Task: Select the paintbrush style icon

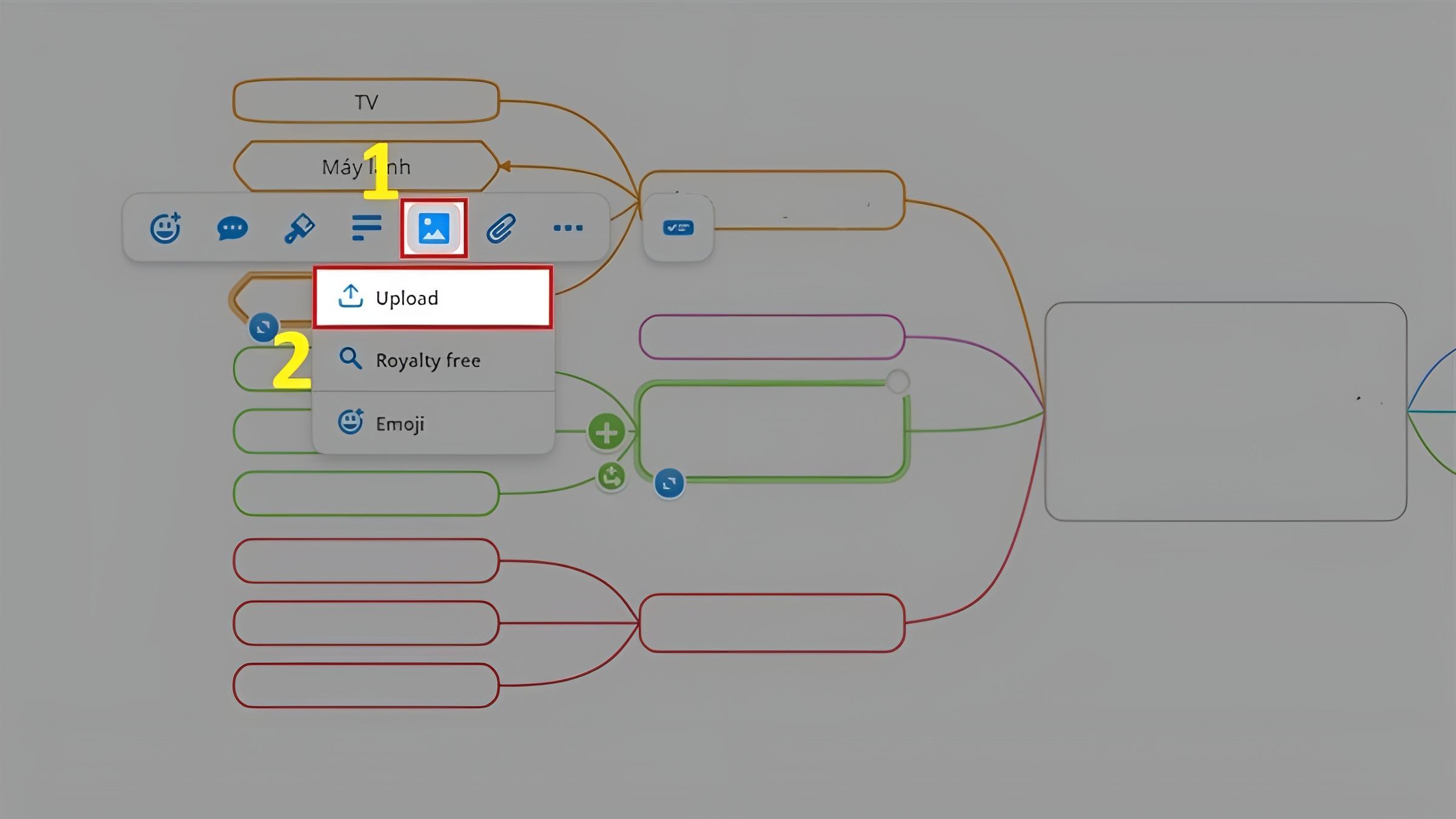Action: tap(300, 227)
